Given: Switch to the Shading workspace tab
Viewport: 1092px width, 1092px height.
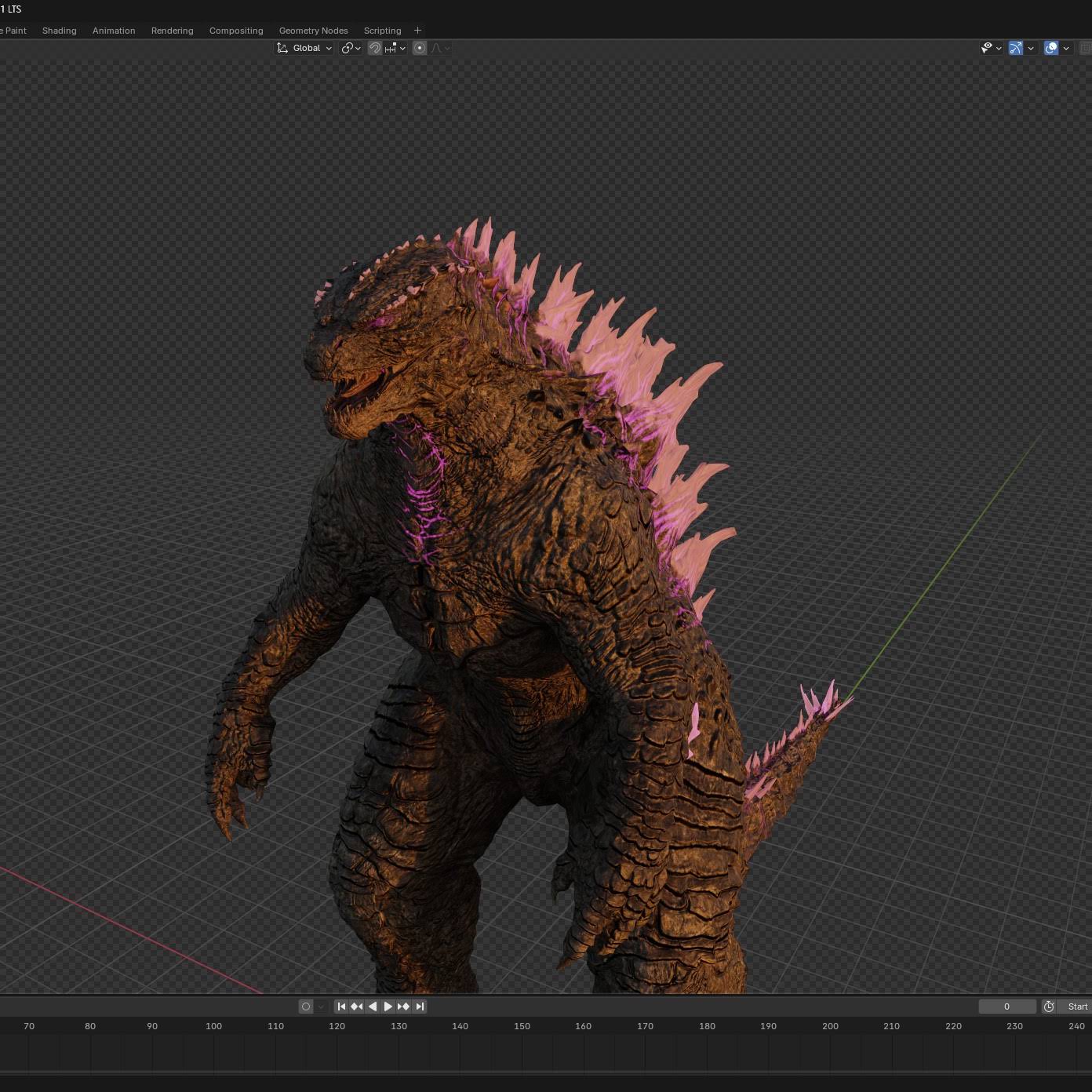Looking at the screenshot, I should click(x=60, y=31).
